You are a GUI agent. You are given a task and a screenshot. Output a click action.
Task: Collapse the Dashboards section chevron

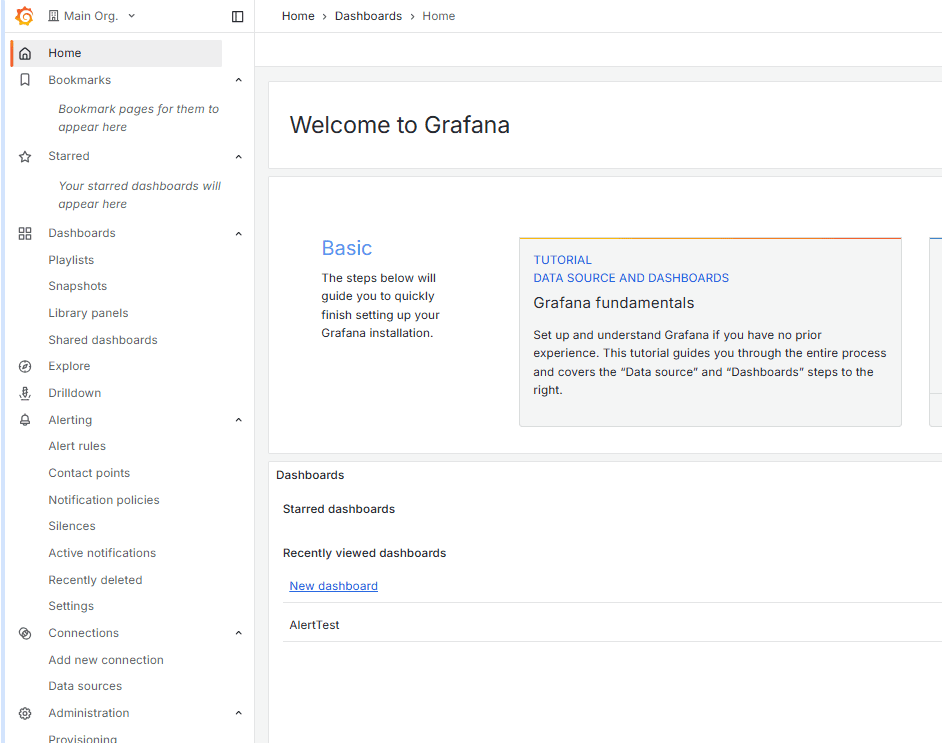[239, 234]
